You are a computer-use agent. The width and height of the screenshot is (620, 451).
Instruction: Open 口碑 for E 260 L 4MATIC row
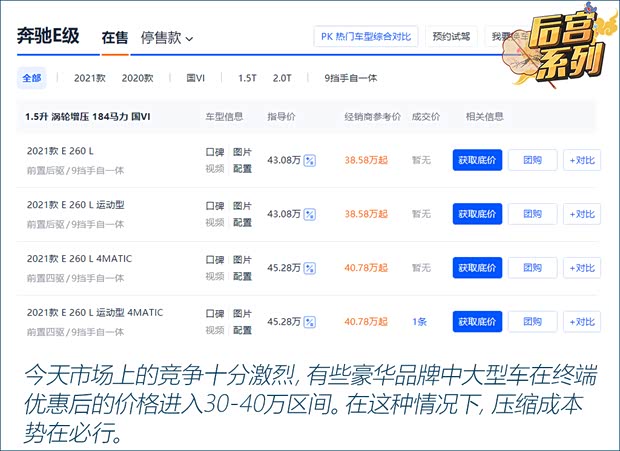215,259
